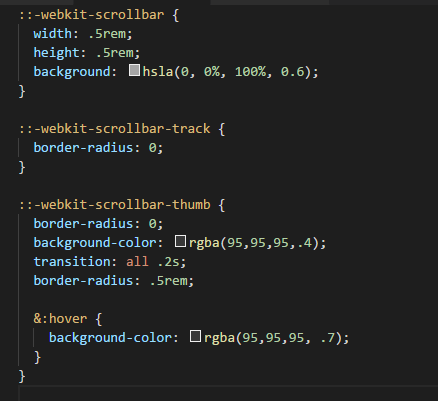This screenshot has height=401, width=438.
Task: Click background-color property inside hover block
Action: [110, 338]
